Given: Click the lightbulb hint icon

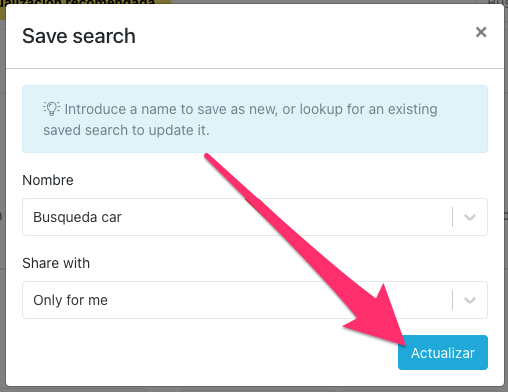Looking at the screenshot, I should point(52,108).
